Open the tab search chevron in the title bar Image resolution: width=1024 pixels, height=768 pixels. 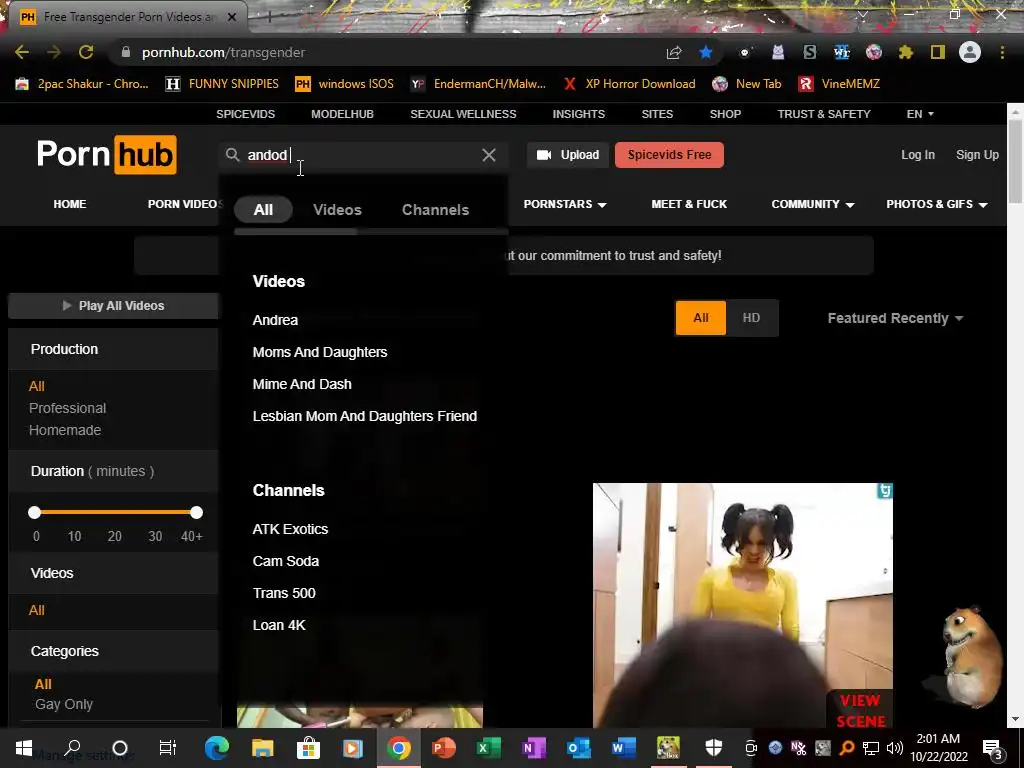pos(863,14)
